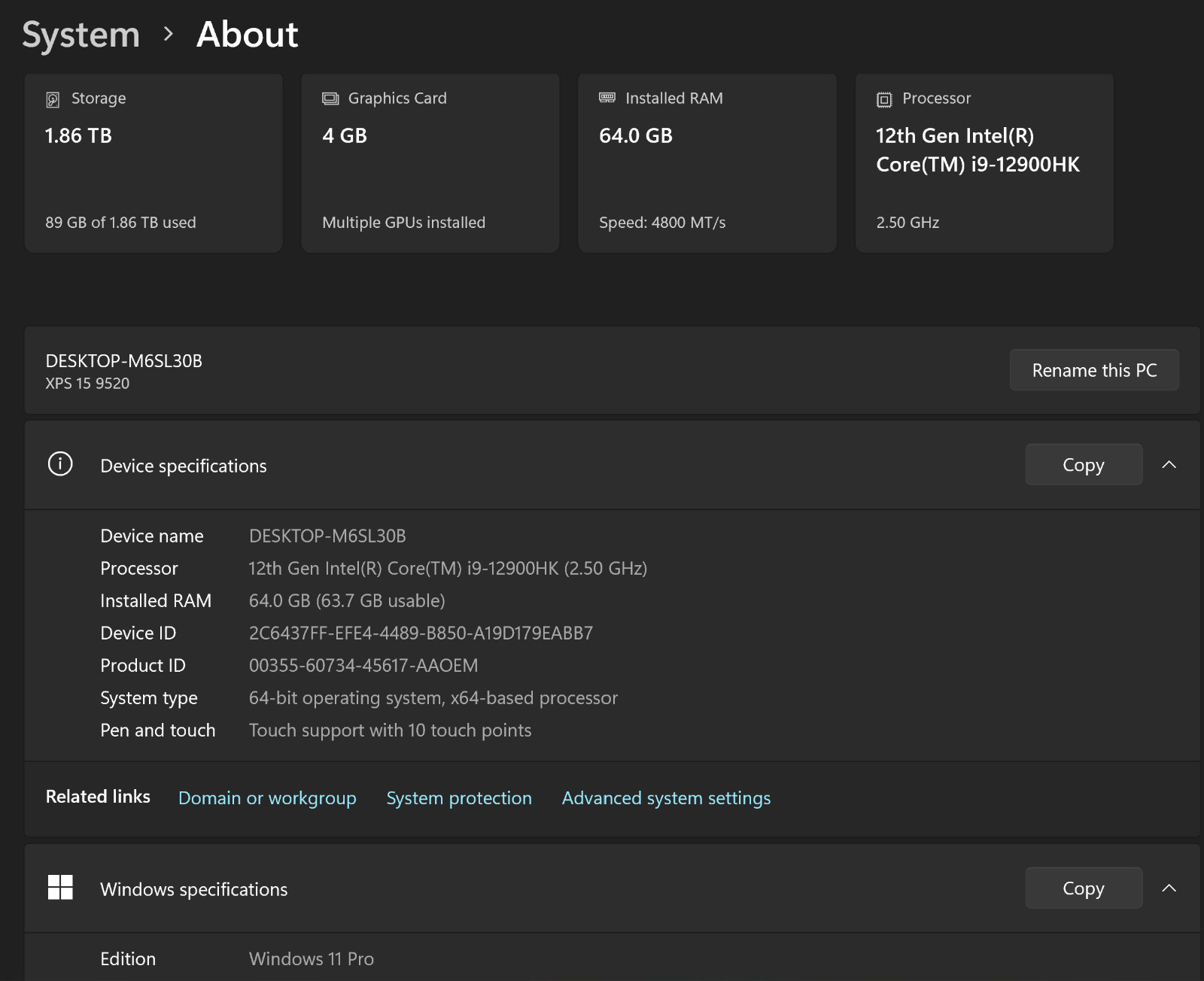Click the breadcrumb chevron separator
The image size is (1204, 981).
coord(169,34)
